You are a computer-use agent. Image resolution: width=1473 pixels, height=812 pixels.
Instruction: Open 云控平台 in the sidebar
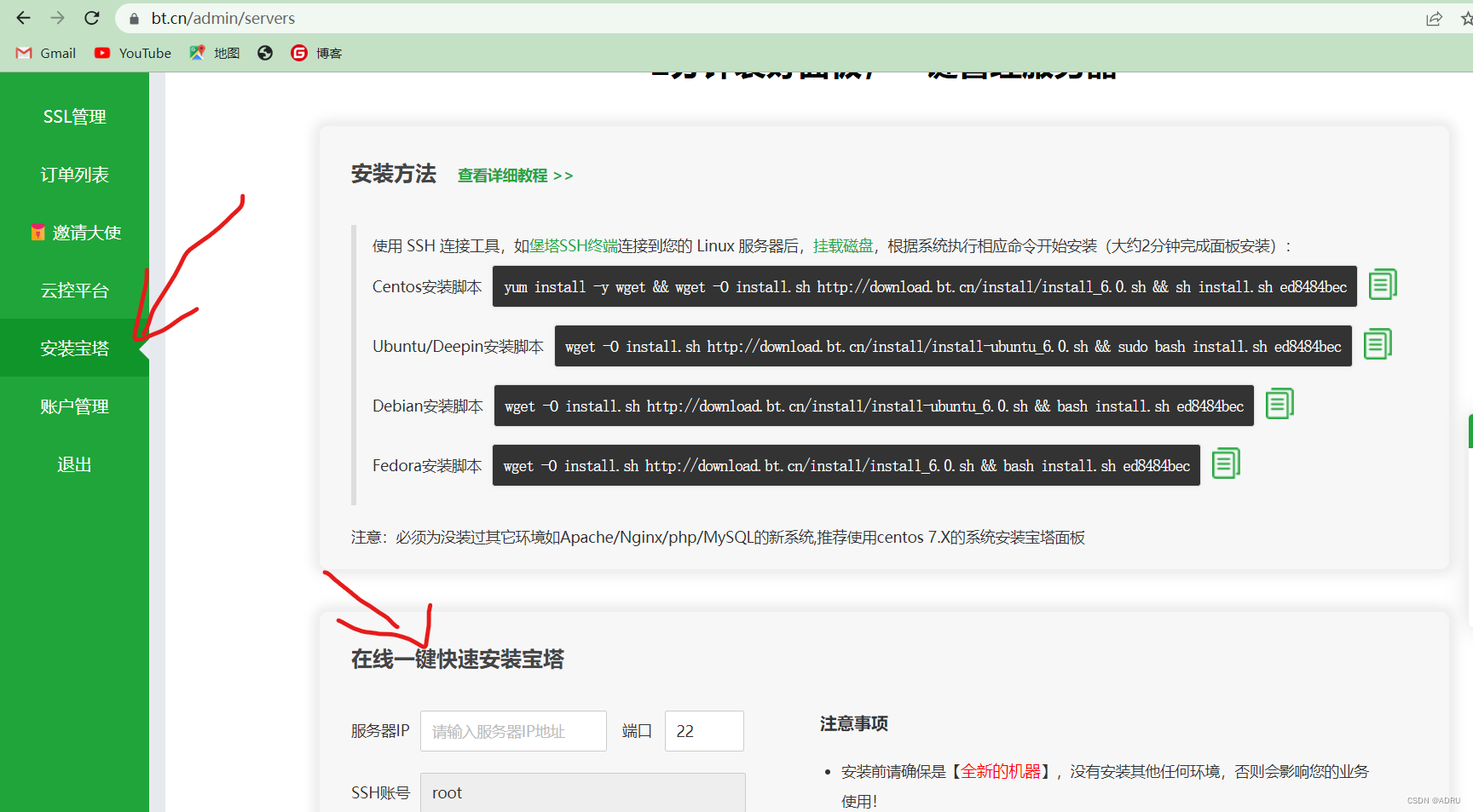74,291
